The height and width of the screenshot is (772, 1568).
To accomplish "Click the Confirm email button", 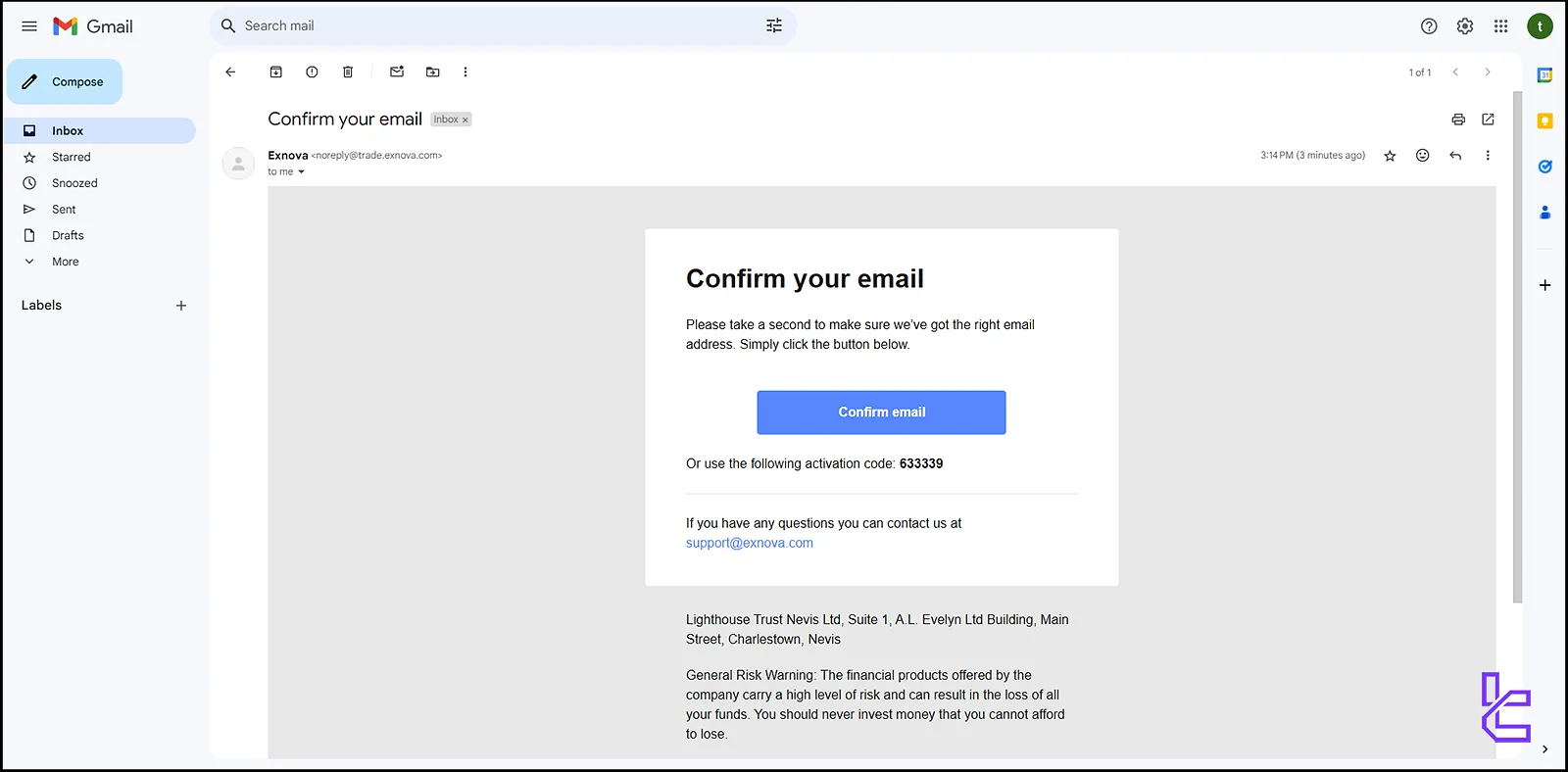I will [881, 412].
